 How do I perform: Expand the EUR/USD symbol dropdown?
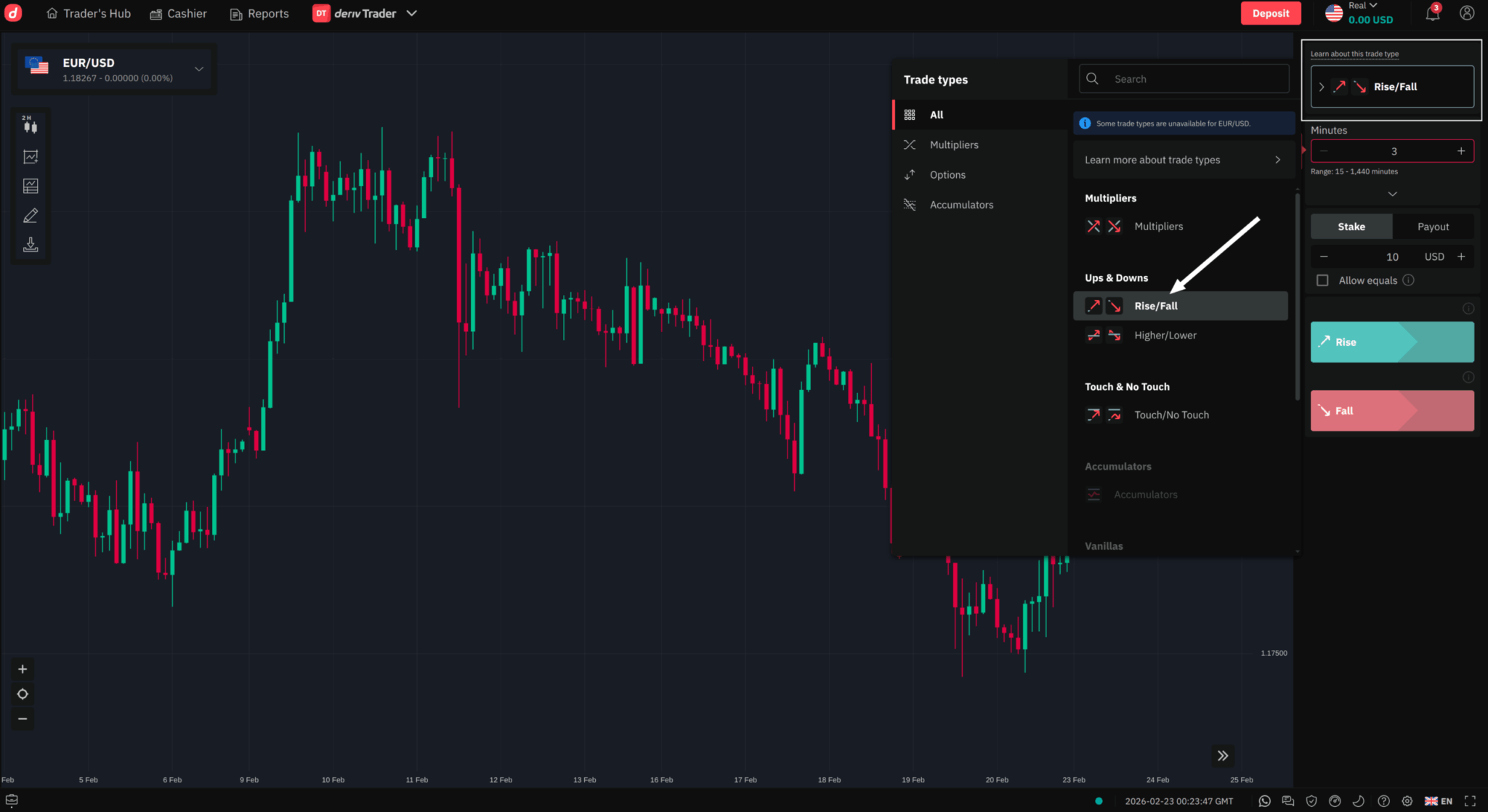198,69
